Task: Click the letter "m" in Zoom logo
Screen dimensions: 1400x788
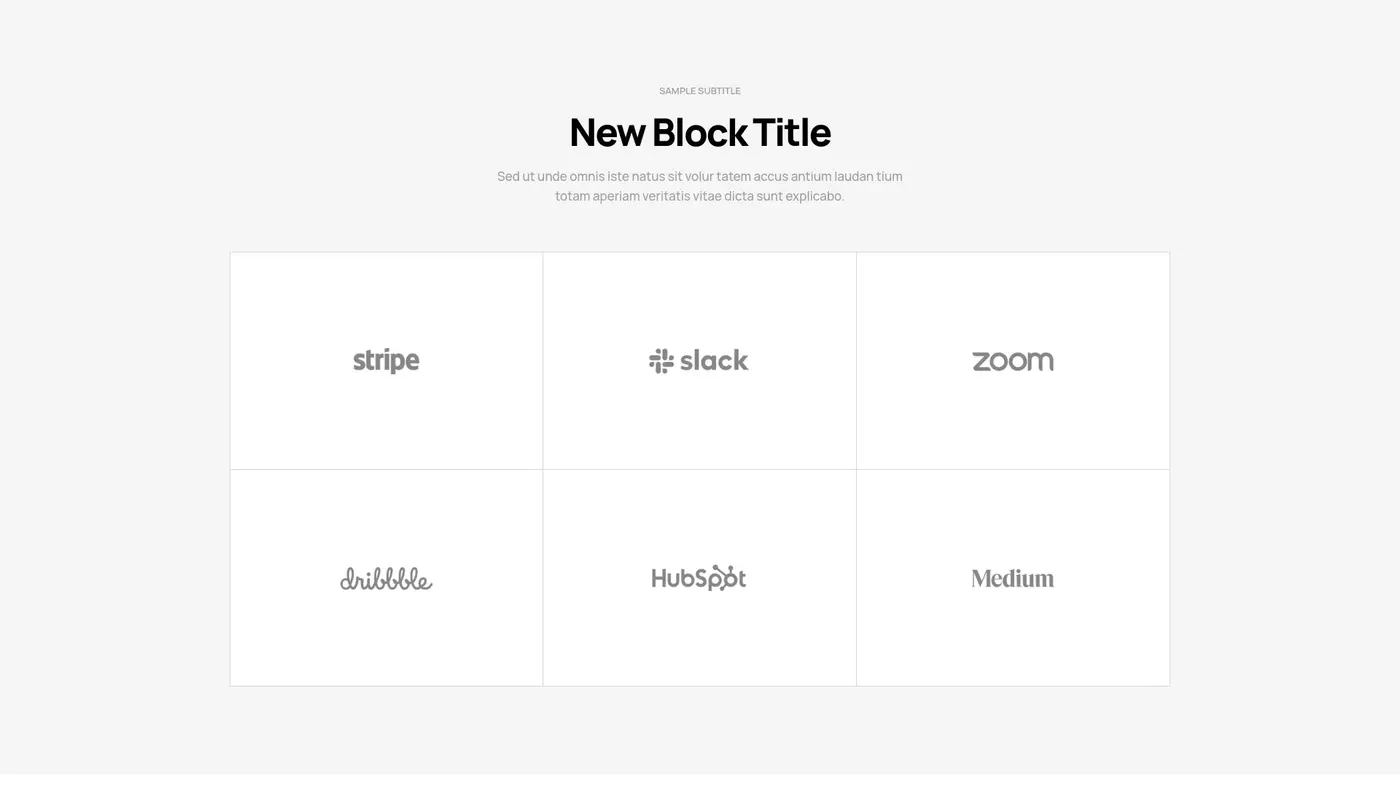Action: [1040, 362]
